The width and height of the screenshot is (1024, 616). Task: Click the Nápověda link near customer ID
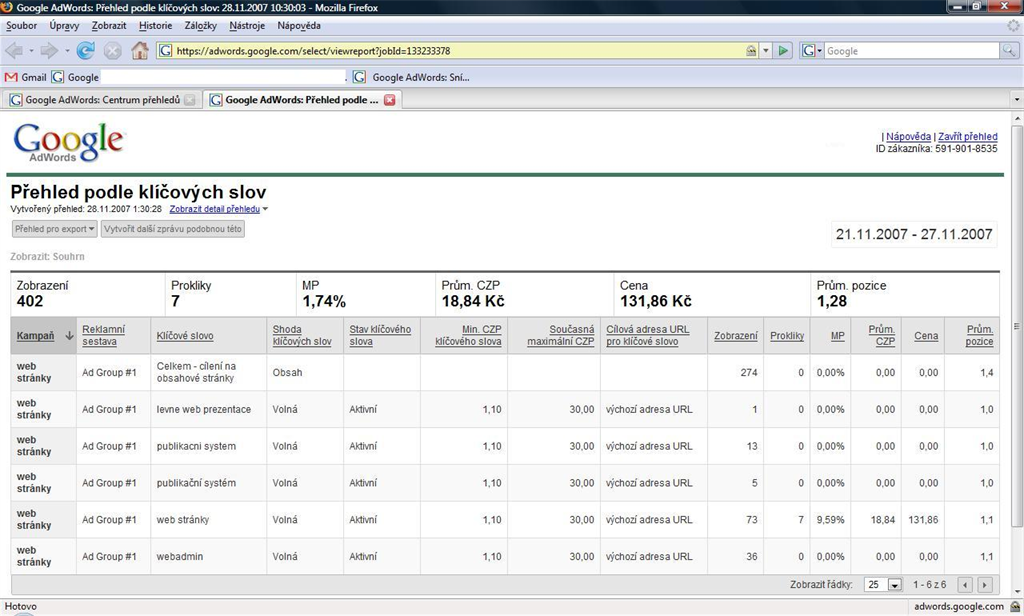908,137
